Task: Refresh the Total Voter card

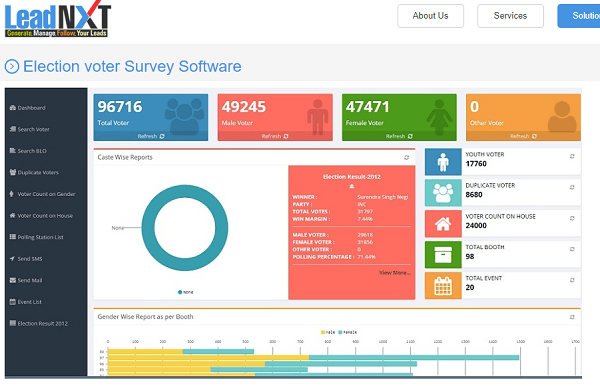Action: [x=151, y=136]
